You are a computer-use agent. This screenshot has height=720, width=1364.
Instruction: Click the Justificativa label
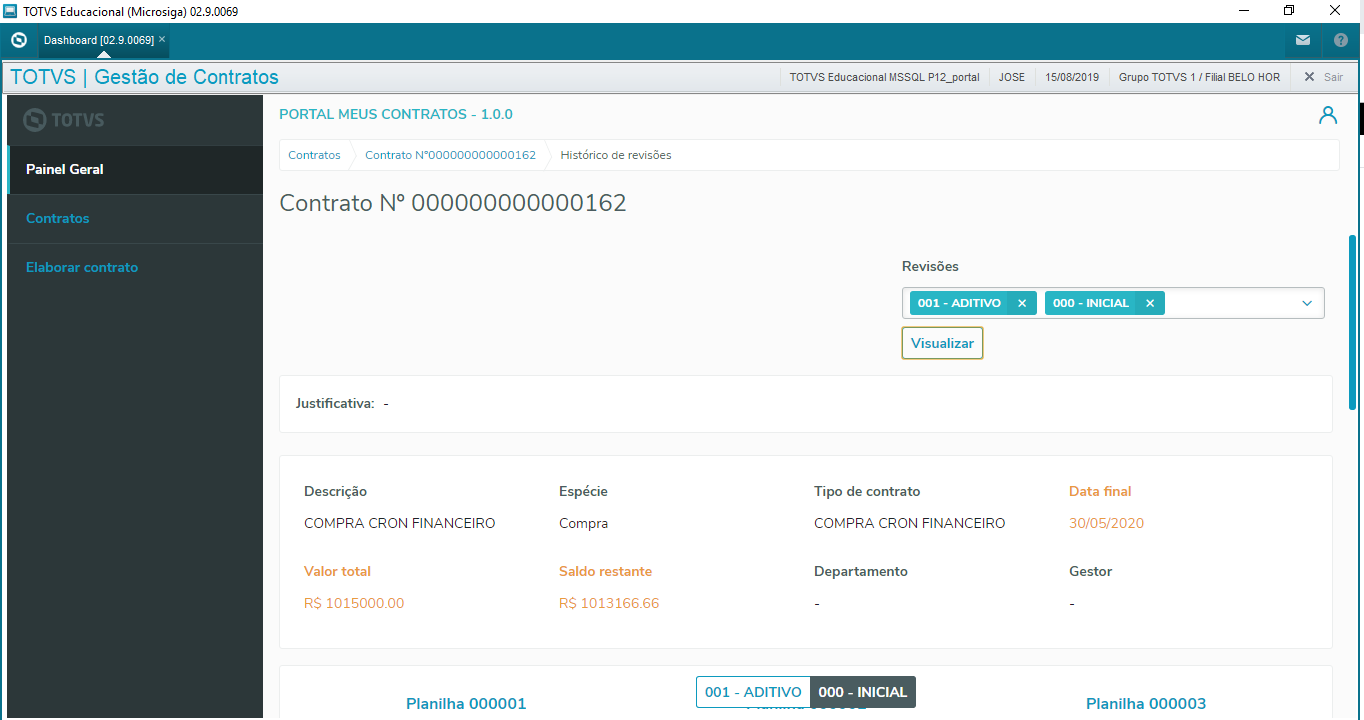[x=335, y=404]
